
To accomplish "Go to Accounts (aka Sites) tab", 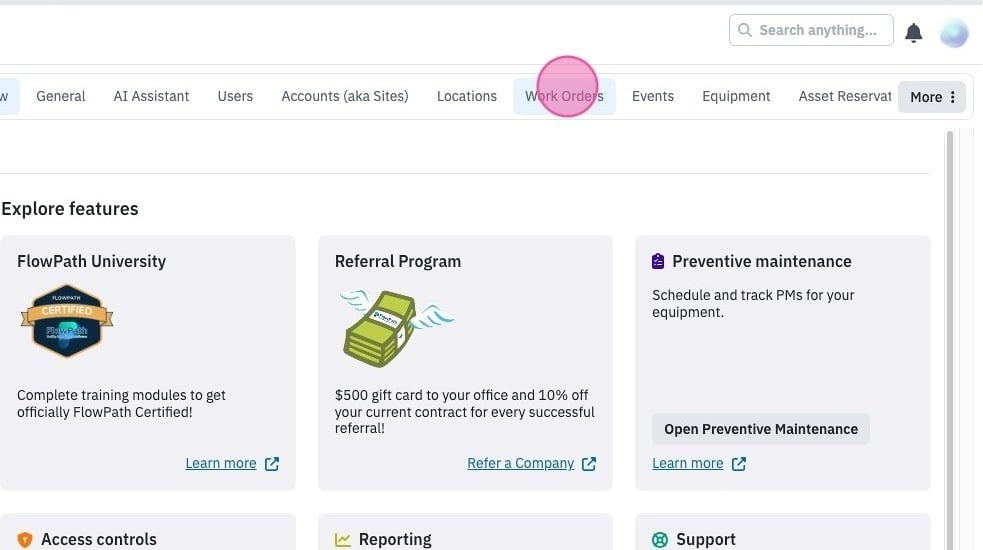I will [345, 96].
